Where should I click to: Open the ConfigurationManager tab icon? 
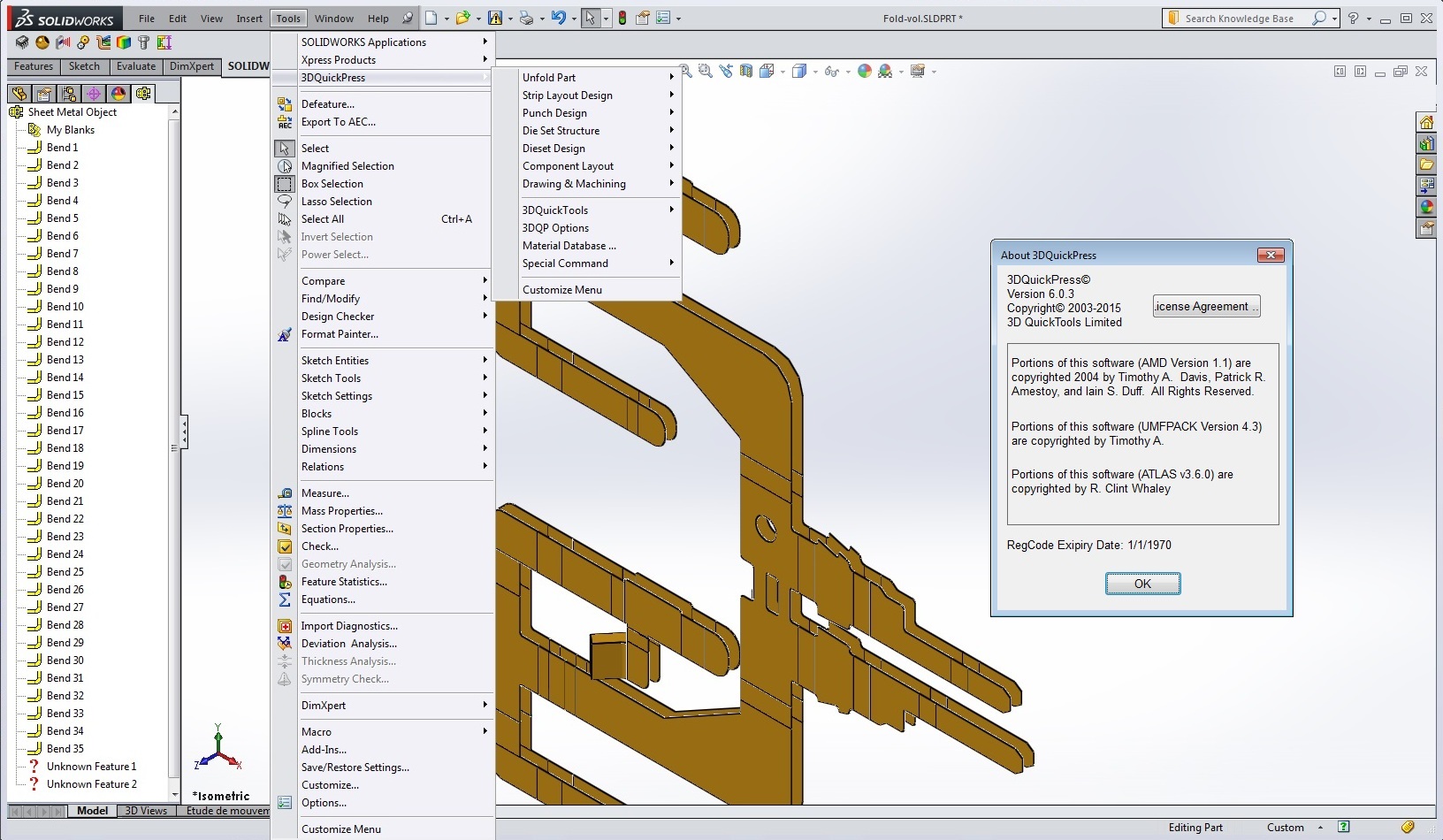69,93
